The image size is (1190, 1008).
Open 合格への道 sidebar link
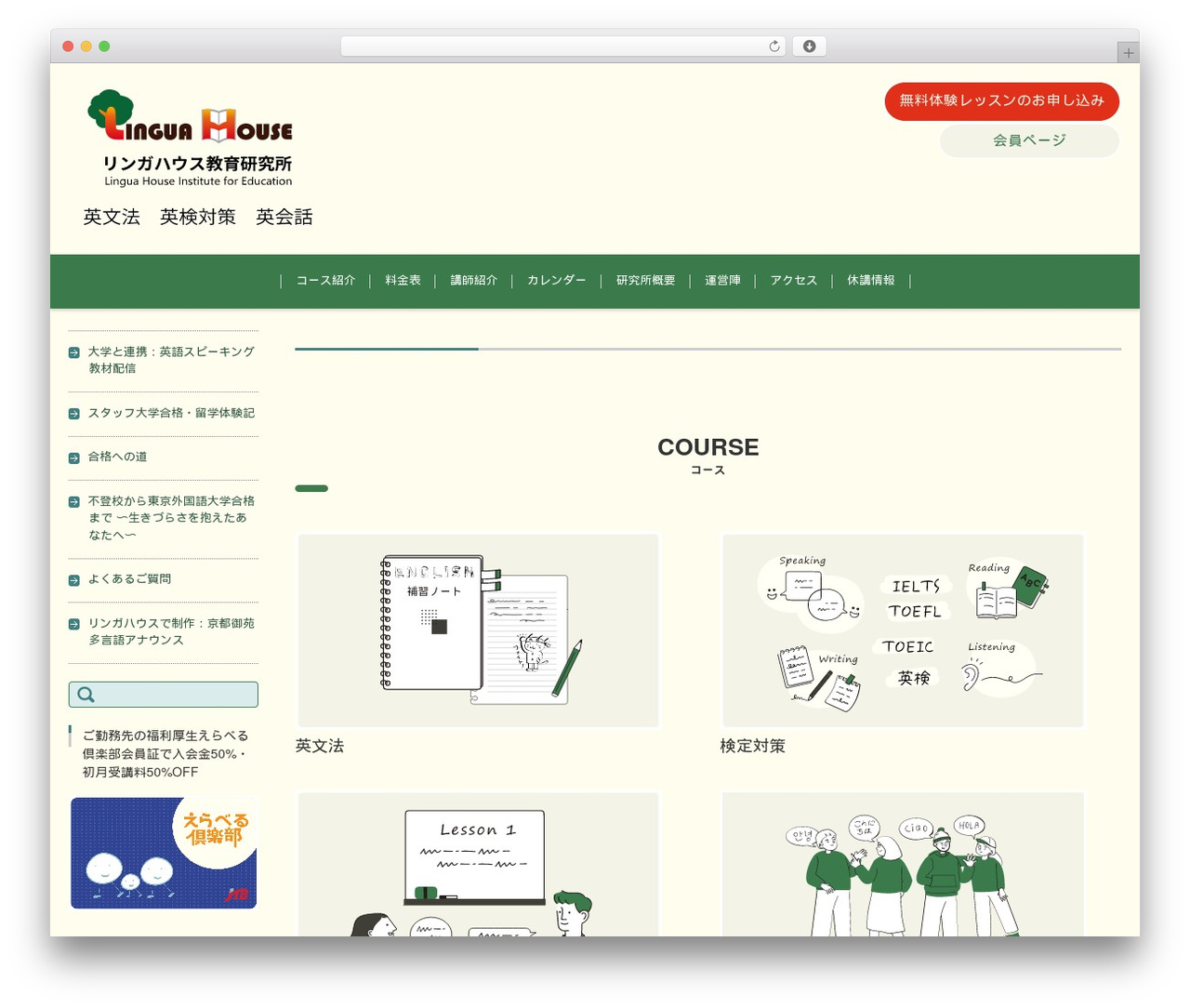[117, 457]
